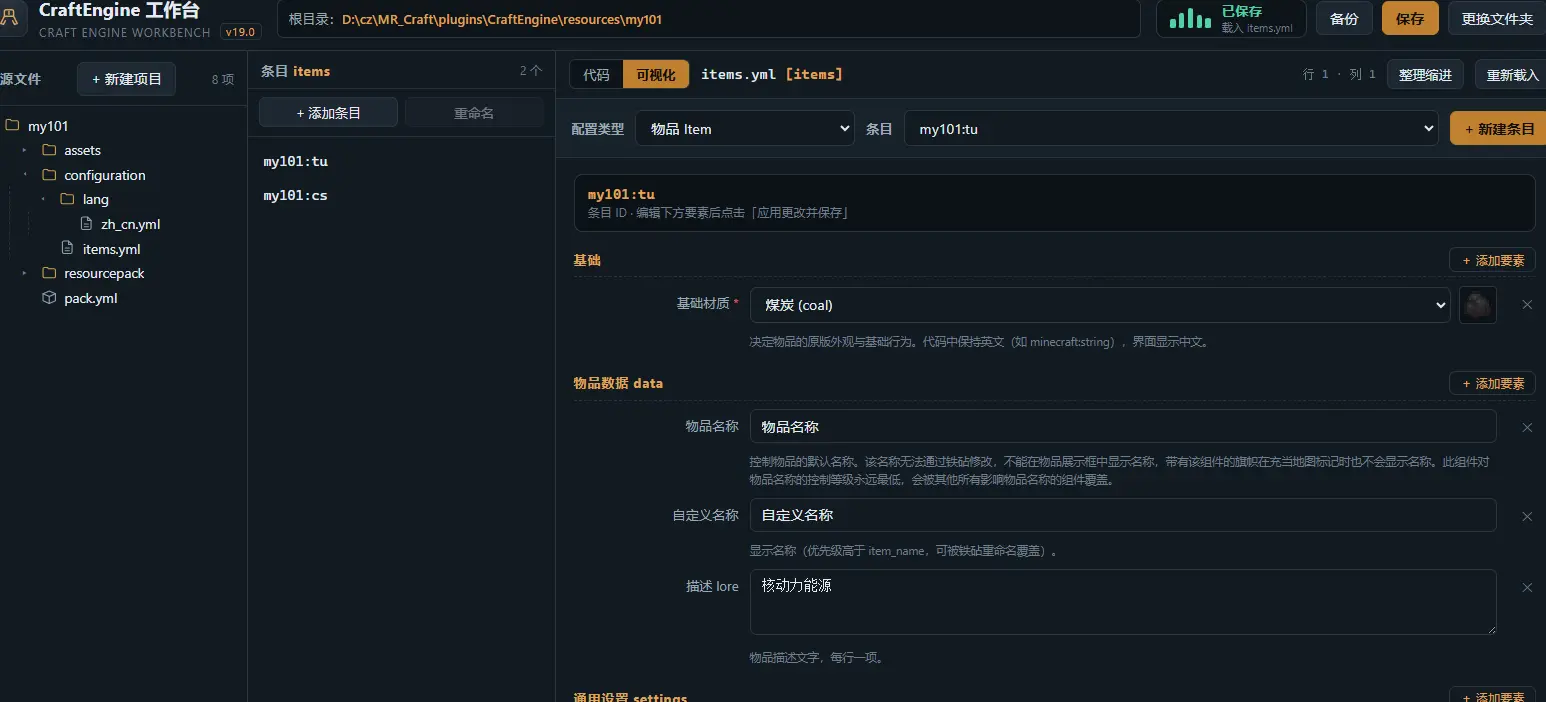Image resolution: width=1546 pixels, height=702 pixels.
Task: Click the 已保存 status text
Action: 1242,11
